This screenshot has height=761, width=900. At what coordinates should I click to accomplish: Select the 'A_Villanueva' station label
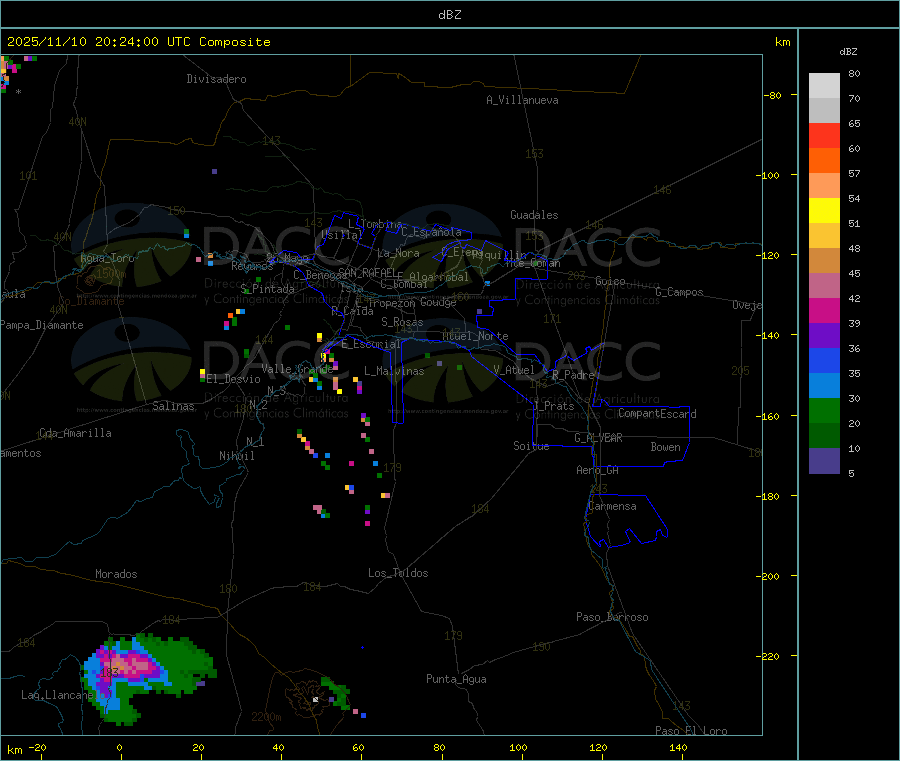522,100
